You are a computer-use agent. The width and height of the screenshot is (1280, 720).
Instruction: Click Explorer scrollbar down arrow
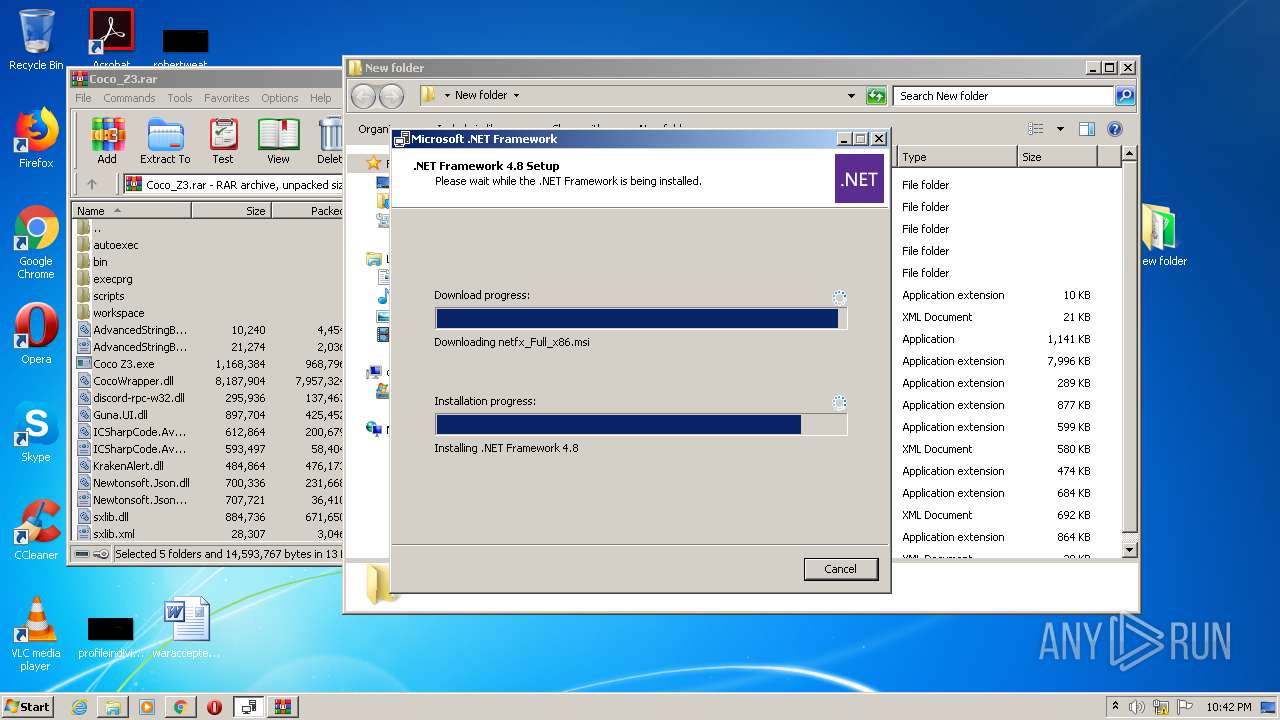click(x=1129, y=549)
